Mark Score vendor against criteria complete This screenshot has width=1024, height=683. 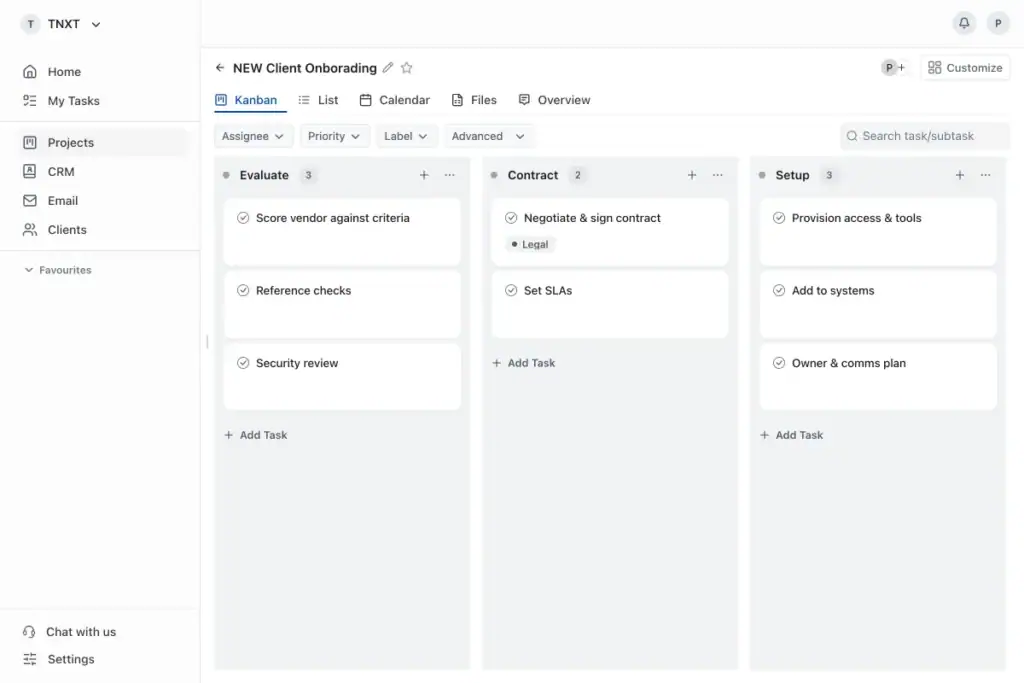pyautogui.click(x=243, y=218)
